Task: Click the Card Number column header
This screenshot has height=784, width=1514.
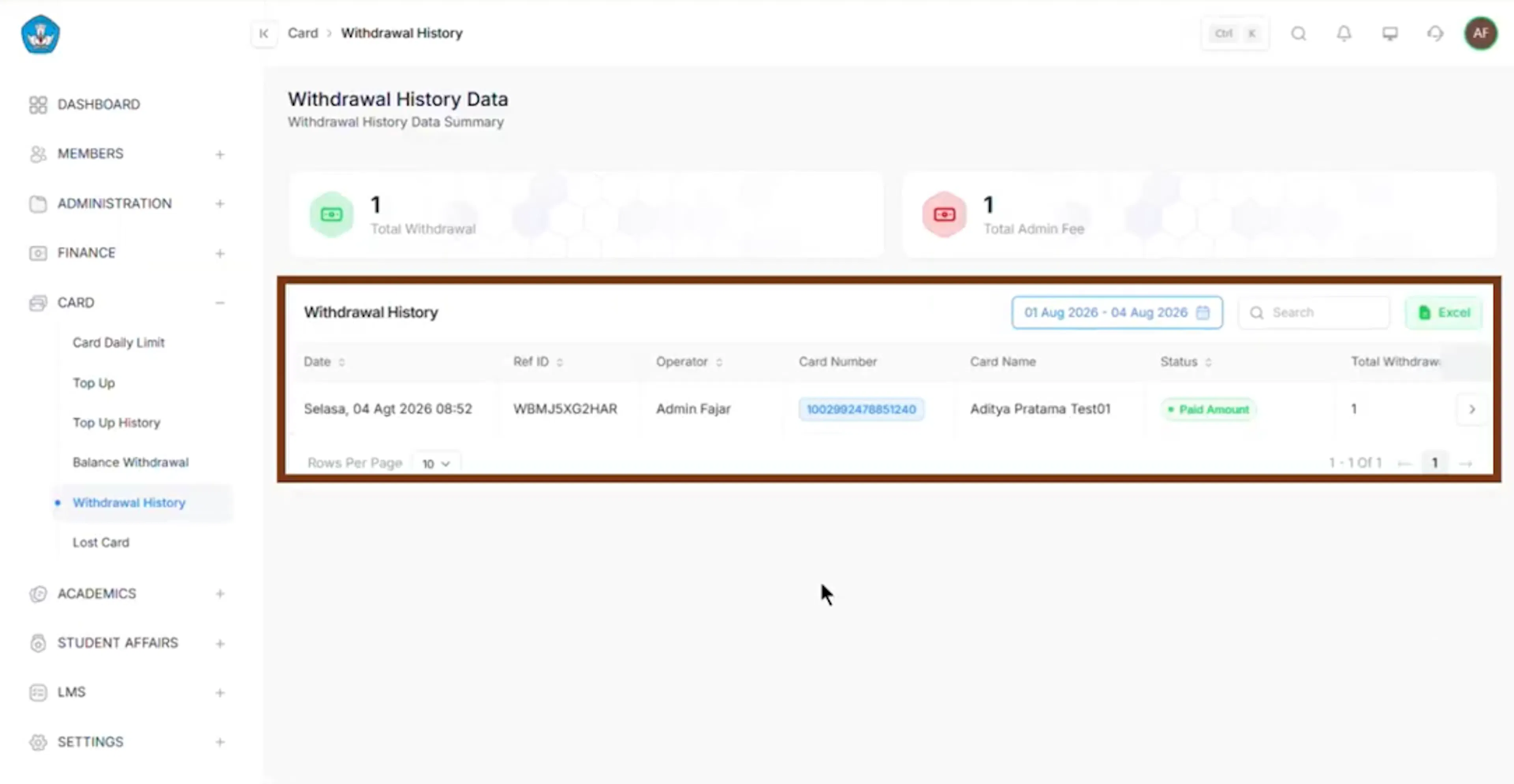Action: coord(837,362)
